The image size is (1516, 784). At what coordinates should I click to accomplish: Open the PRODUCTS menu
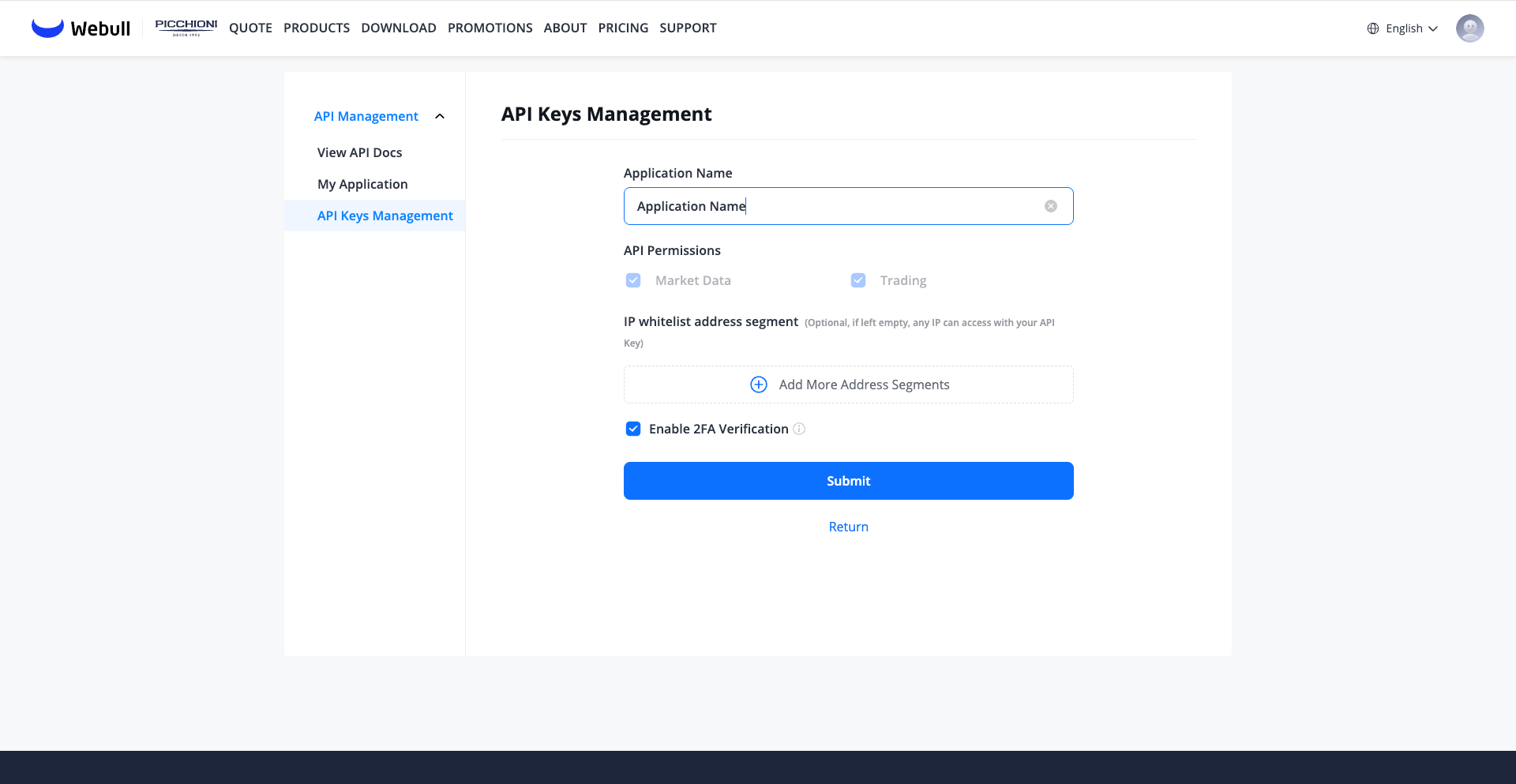tap(317, 28)
